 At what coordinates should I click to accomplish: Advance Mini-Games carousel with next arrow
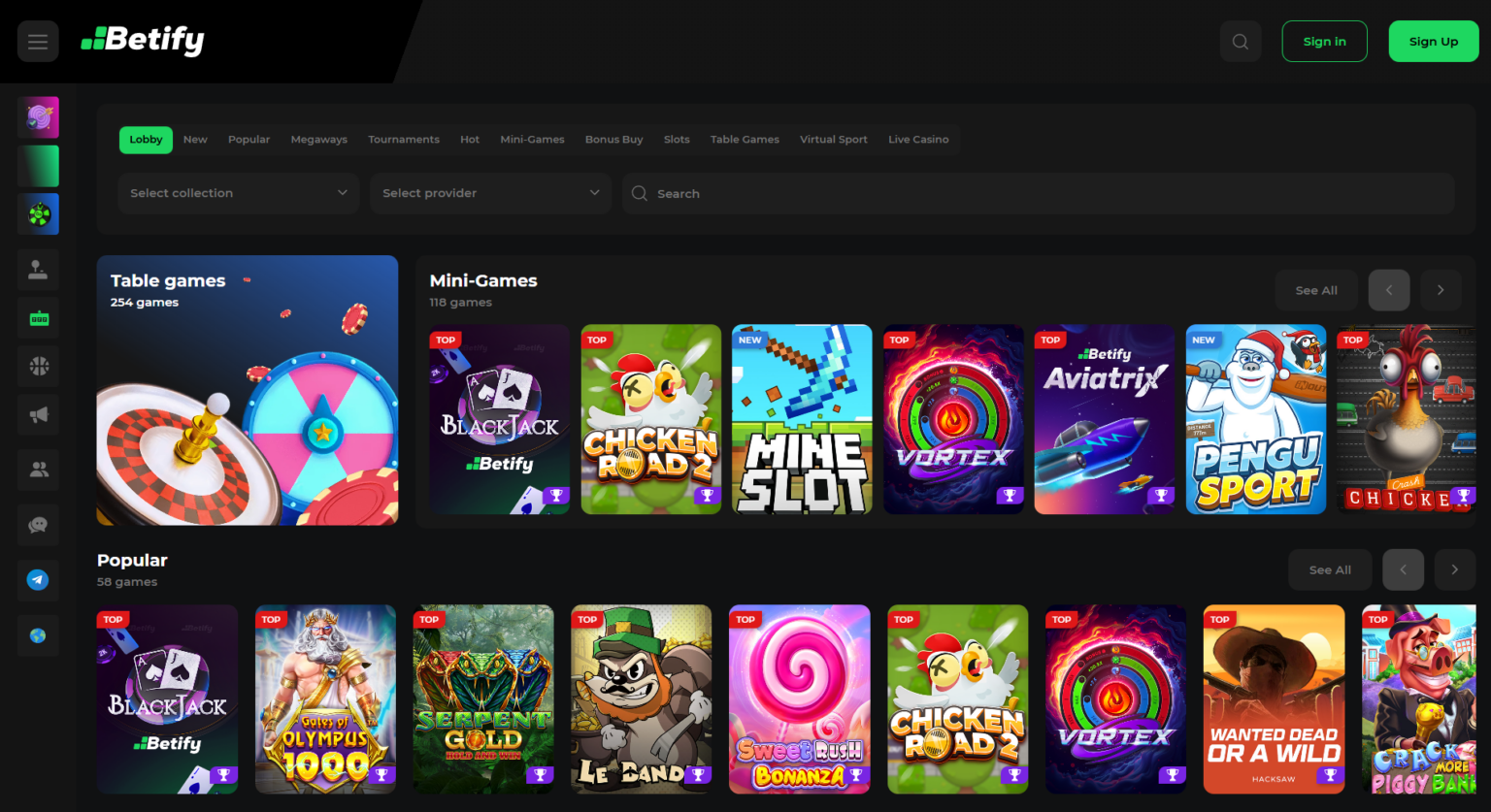[x=1441, y=290]
